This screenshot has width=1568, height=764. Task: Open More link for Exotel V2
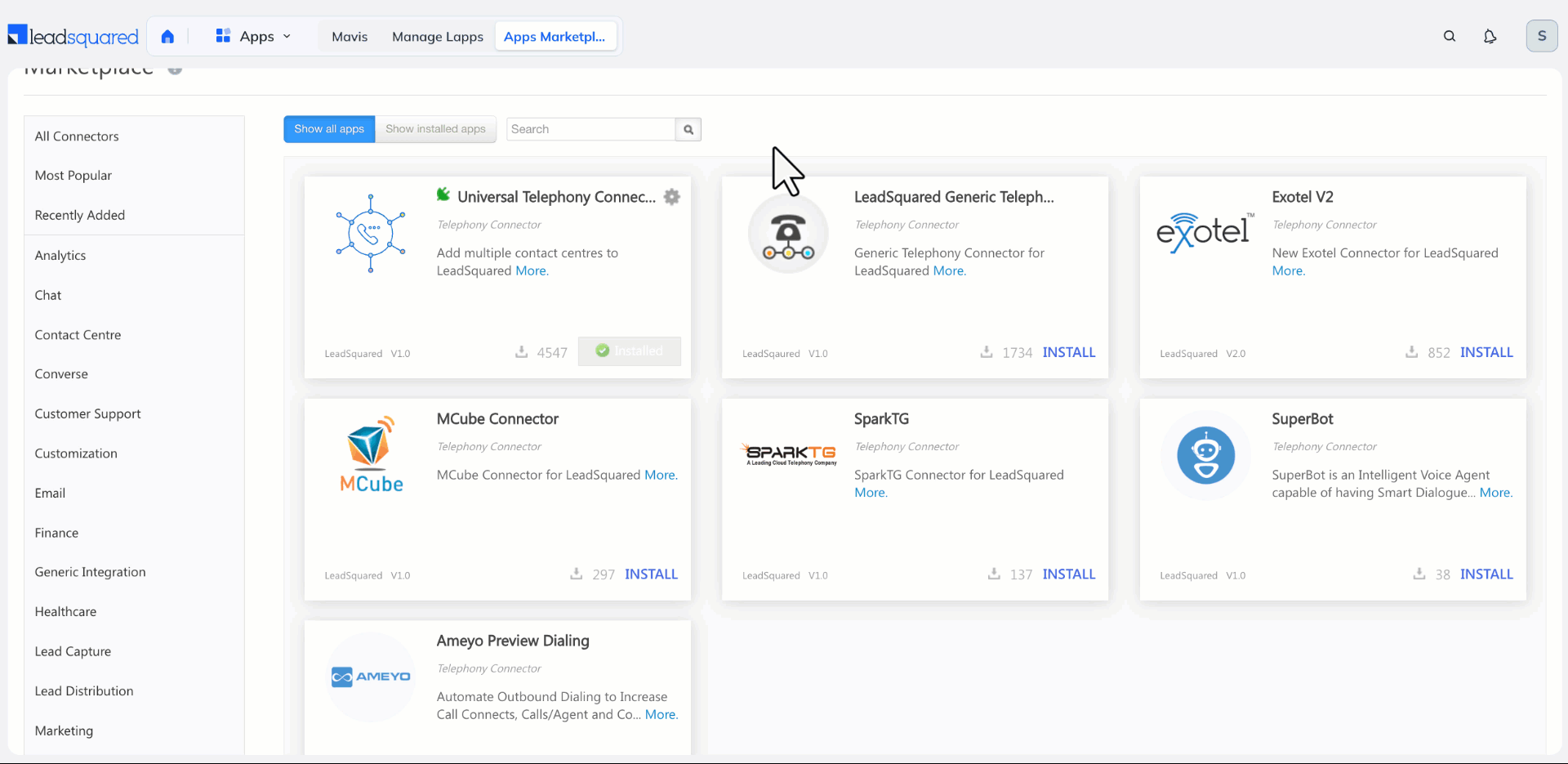(x=1289, y=271)
